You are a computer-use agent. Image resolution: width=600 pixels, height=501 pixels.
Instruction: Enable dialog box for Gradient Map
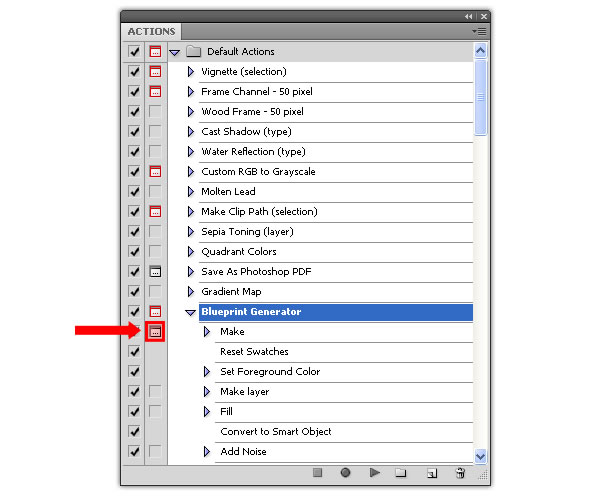click(x=155, y=292)
